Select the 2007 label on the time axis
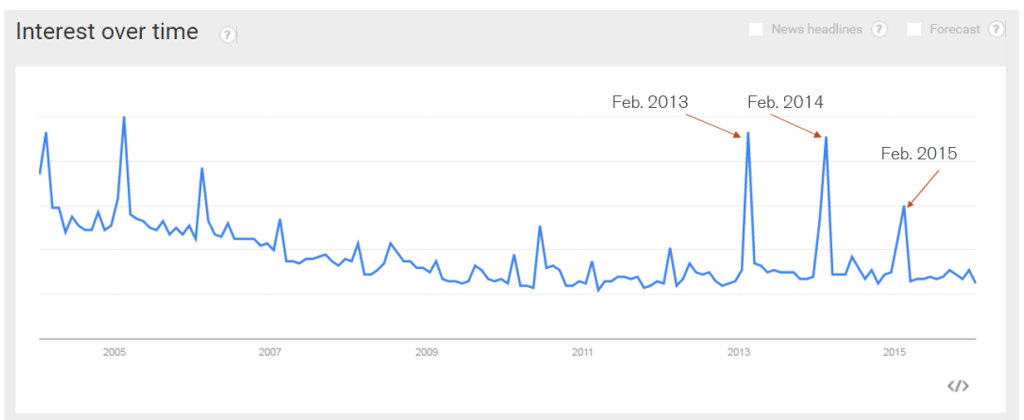The image size is (1024, 420). (270, 353)
